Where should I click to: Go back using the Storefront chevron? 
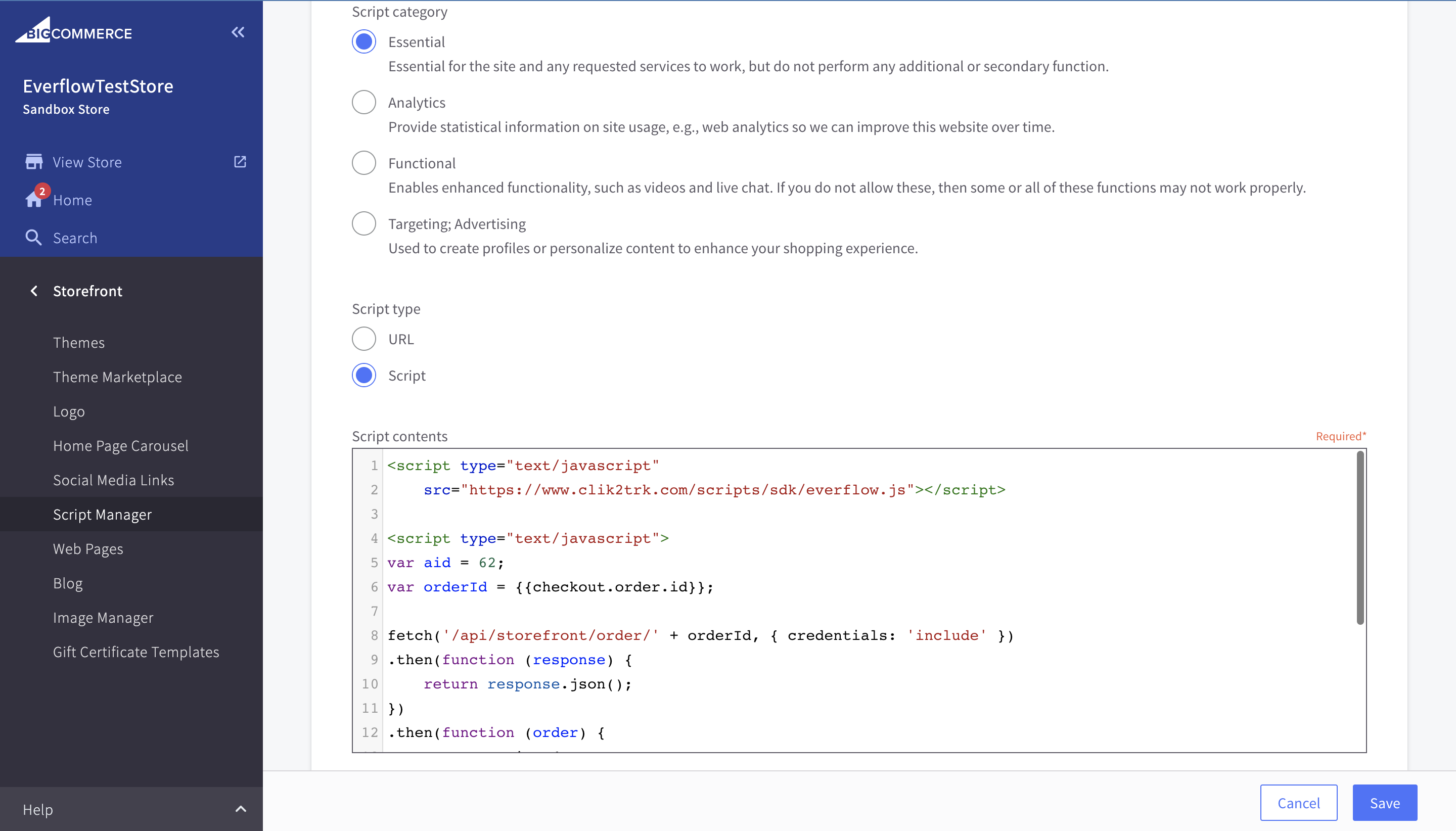(x=34, y=291)
